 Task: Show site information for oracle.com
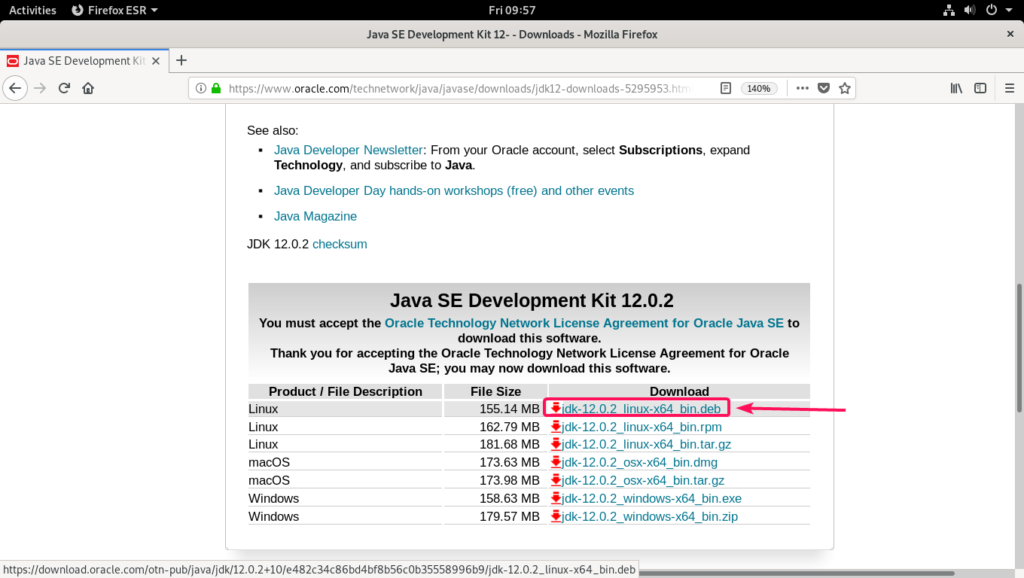coord(200,88)
